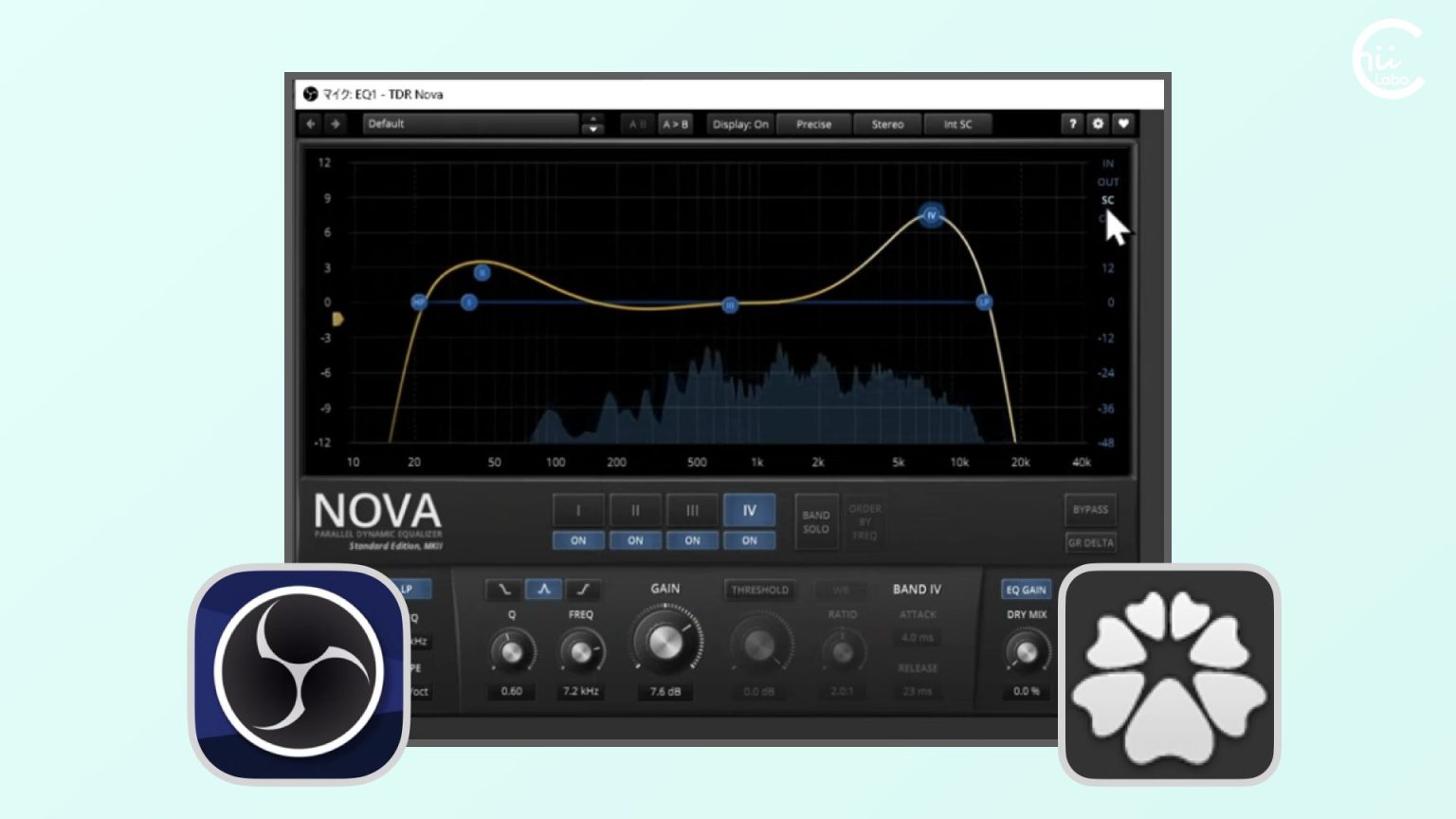
Task: Select the high shelf filter icon
Action: [583, 590]
